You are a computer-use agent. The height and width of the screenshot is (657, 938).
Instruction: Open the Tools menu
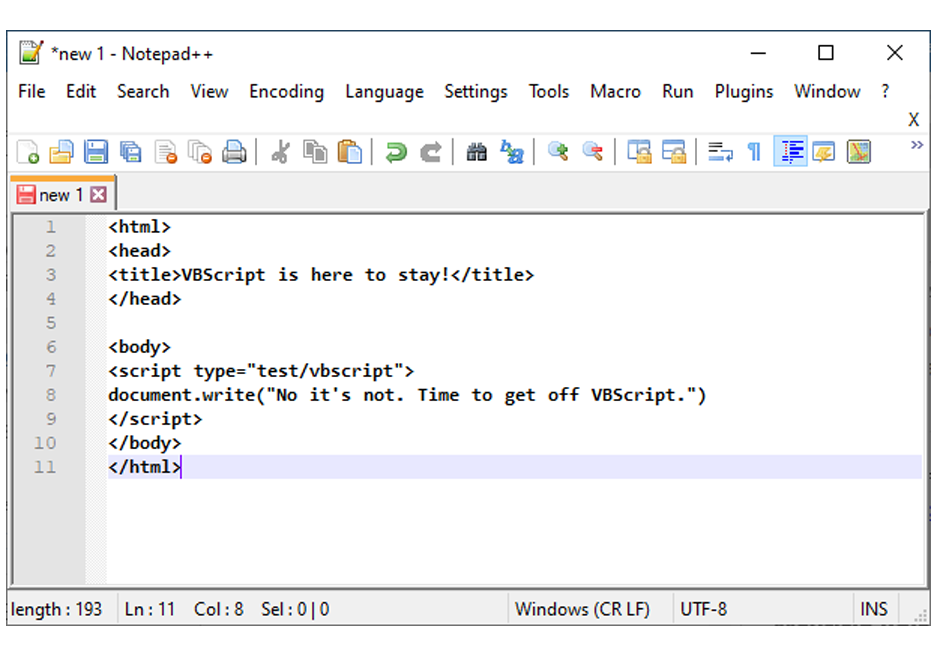pyautogui.click(x=549, y=92)
